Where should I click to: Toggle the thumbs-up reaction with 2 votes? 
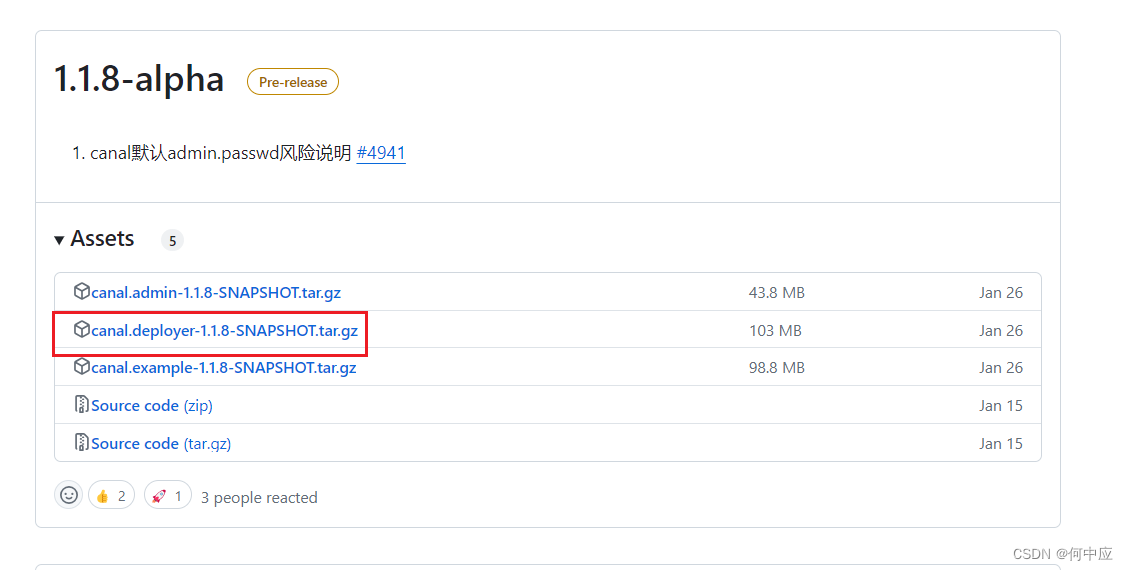[x=112, y=495]
